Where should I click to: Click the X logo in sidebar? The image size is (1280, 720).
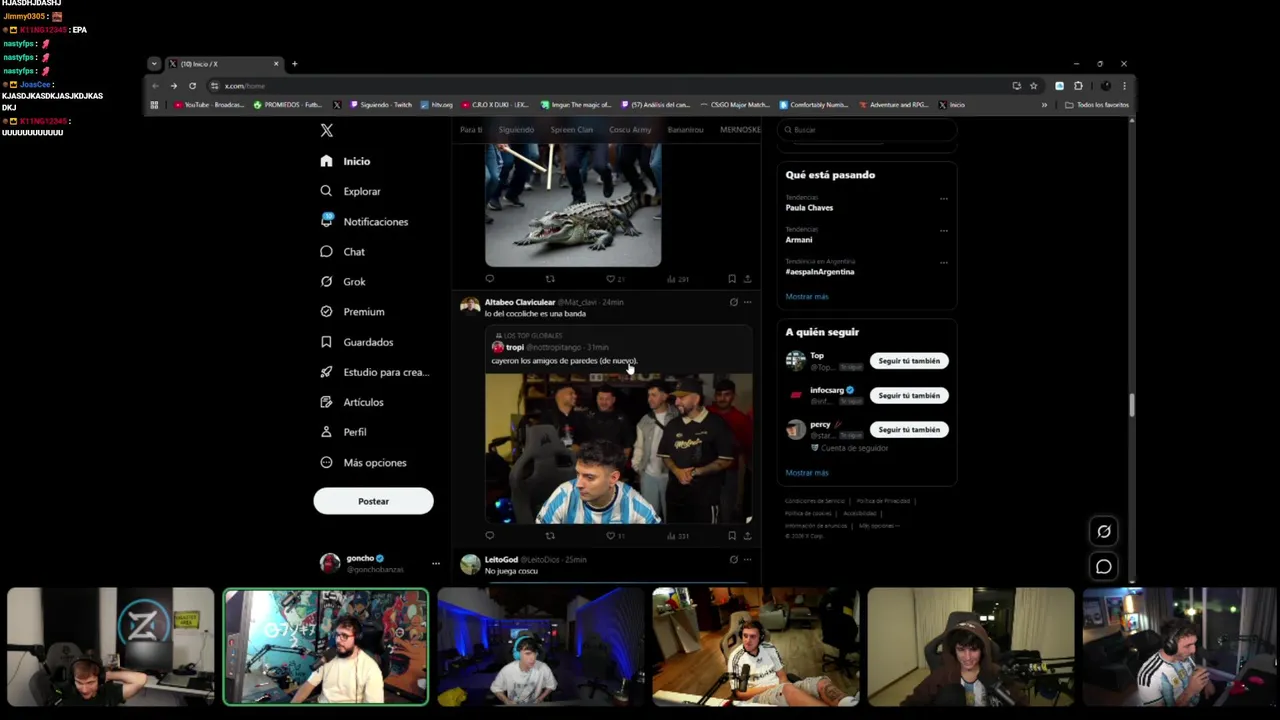[326, 130]
